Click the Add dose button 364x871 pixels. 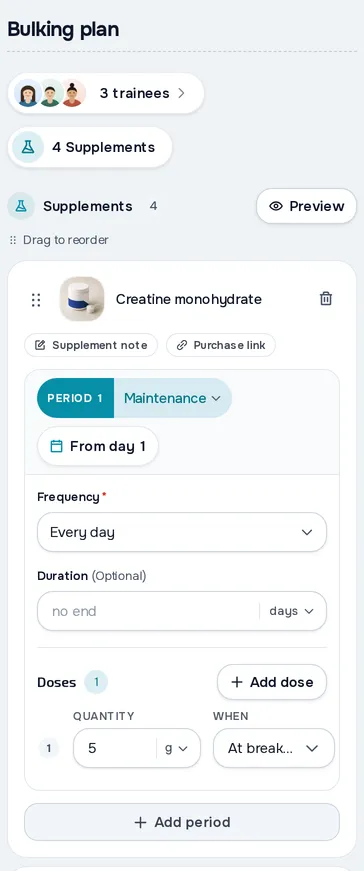coord(272,682)
